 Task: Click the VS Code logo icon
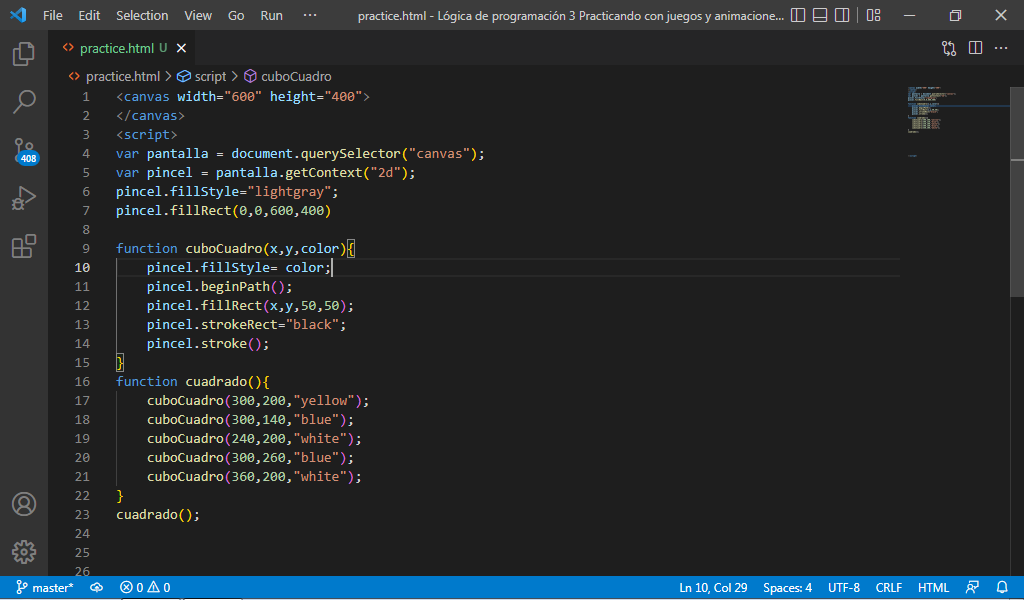[18, 15]
